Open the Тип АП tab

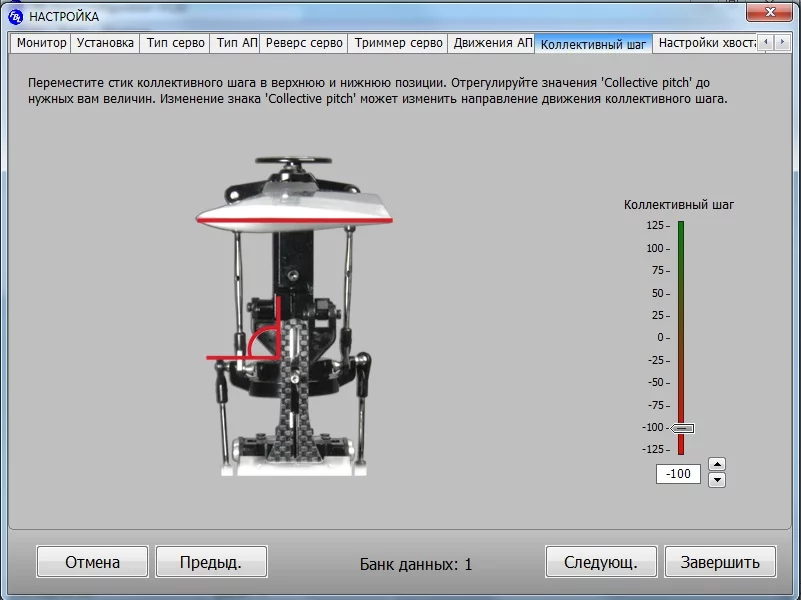(237, 43)
